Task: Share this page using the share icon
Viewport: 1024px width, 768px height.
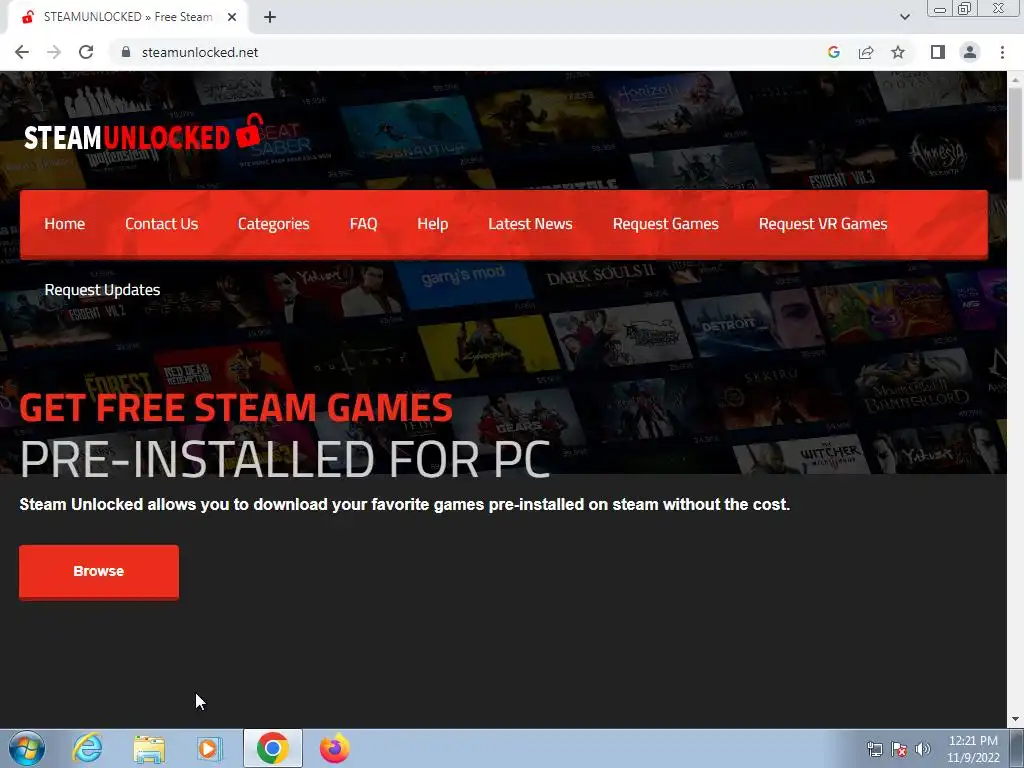Action: tap(866, 52)
